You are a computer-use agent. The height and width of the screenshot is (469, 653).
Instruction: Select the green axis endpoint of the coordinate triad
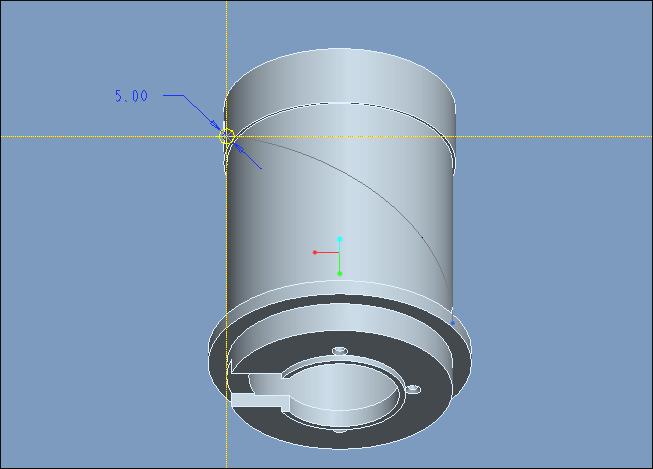(339, 274)
